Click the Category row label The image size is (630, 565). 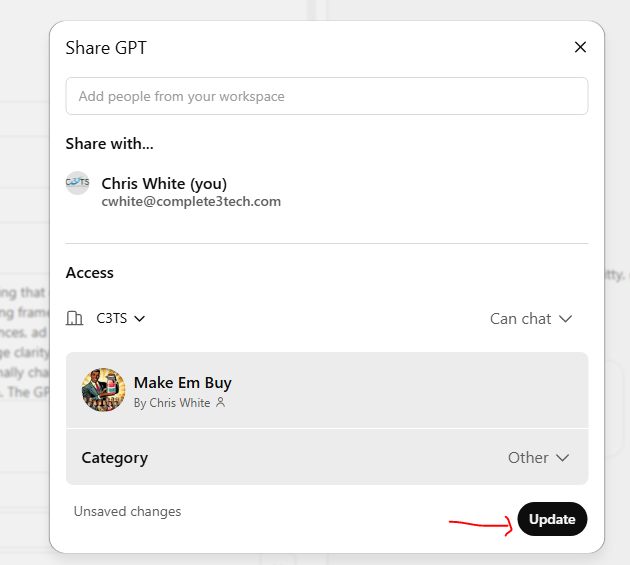pos(115,457)
